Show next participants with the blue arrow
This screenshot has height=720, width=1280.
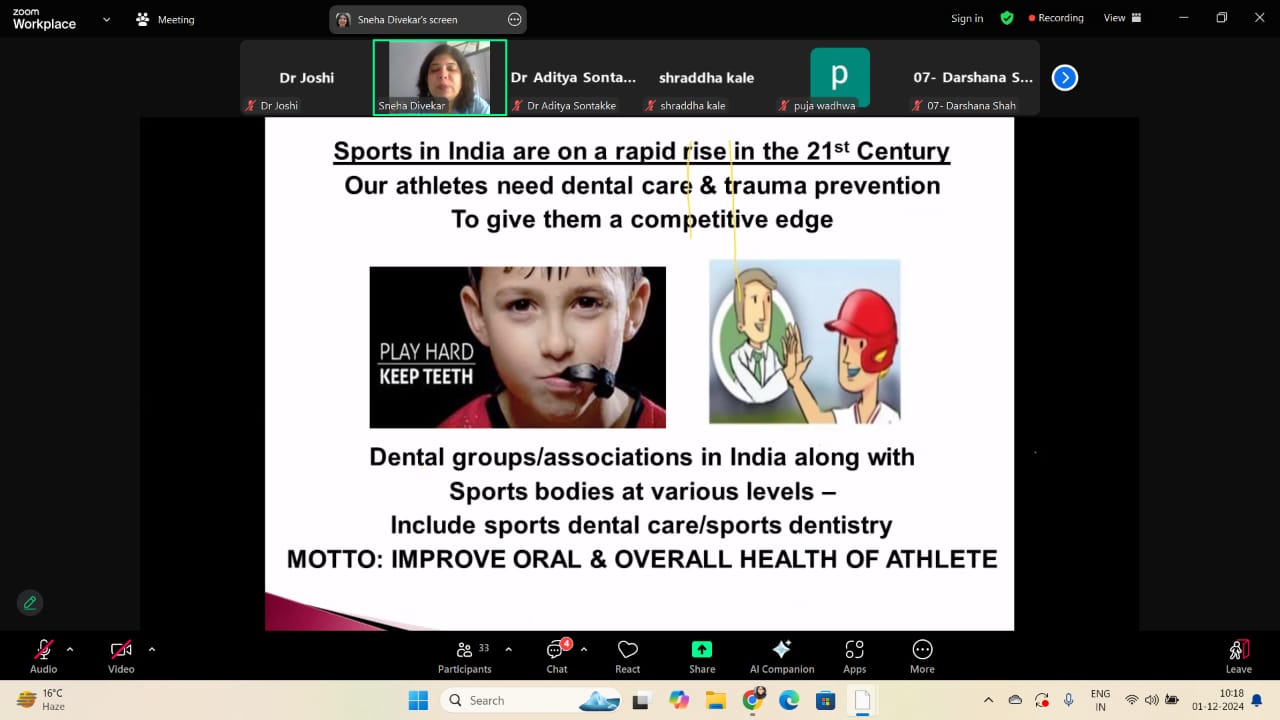click(1065, 77)
